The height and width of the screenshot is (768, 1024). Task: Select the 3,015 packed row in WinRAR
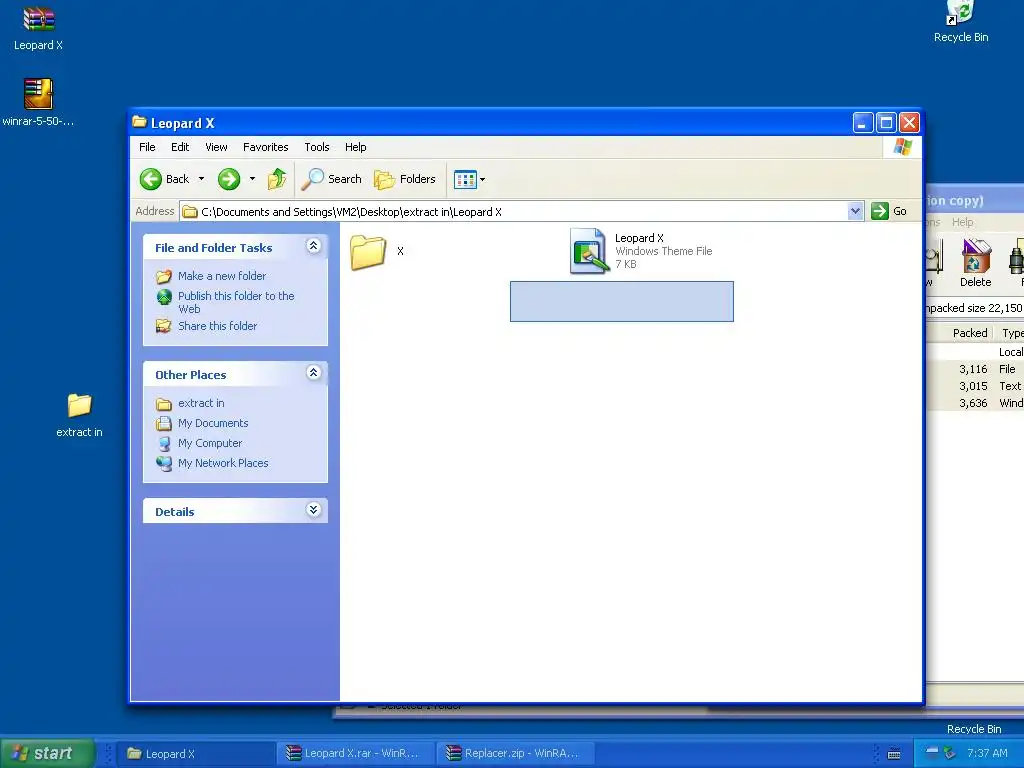pyautogui.click(x=975, y=386)
